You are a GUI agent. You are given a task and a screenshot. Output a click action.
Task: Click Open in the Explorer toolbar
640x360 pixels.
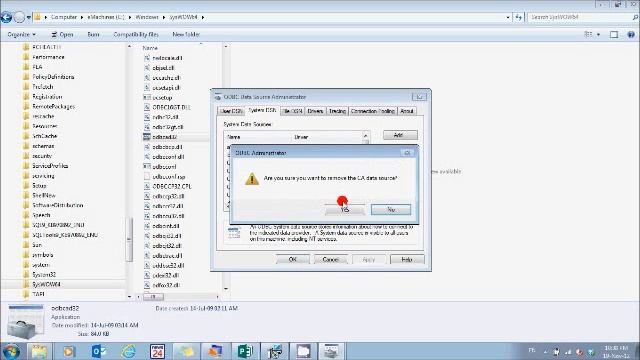[x=62, y=35]
